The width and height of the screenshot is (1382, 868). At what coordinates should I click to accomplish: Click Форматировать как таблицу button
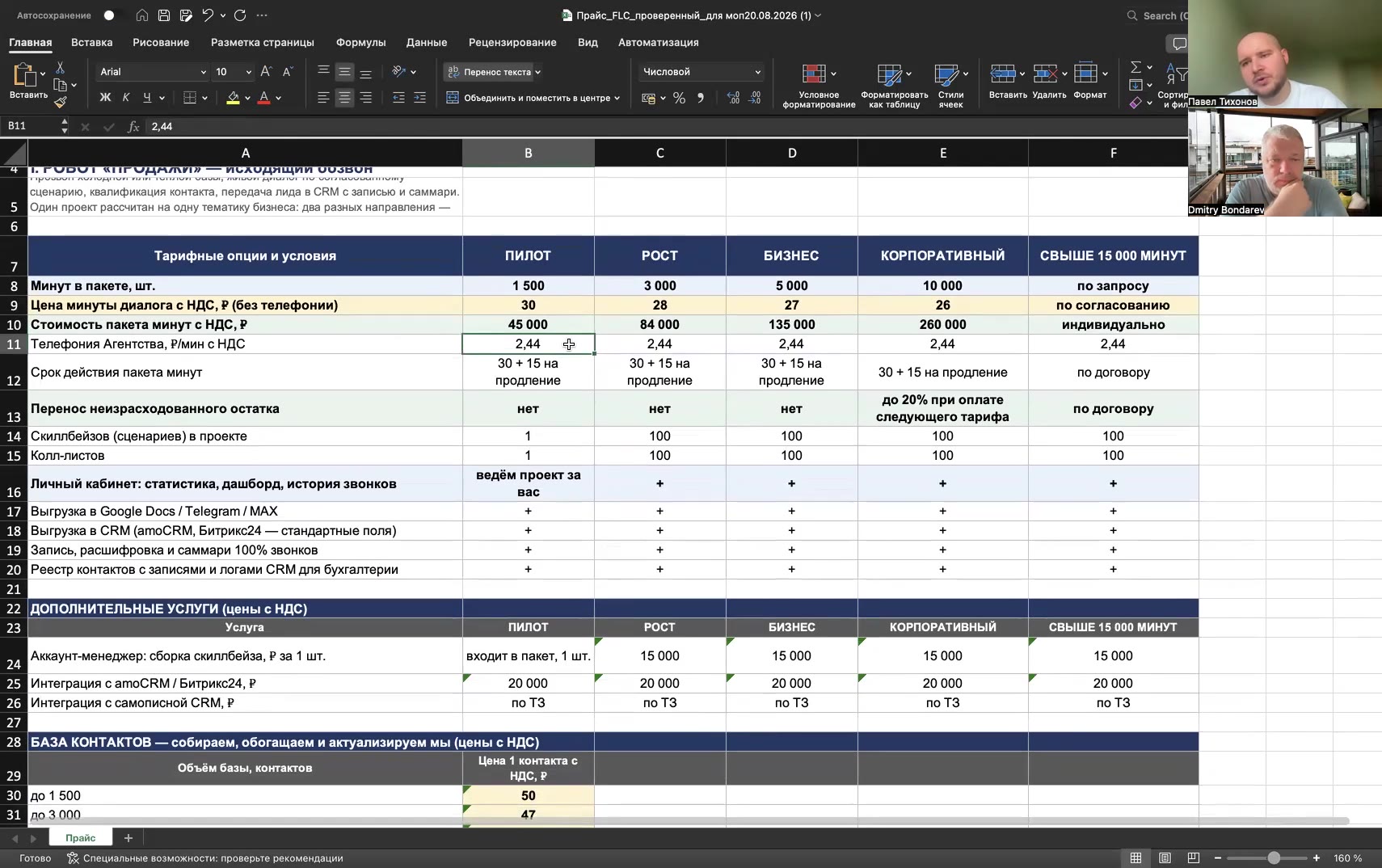point(895,86)
